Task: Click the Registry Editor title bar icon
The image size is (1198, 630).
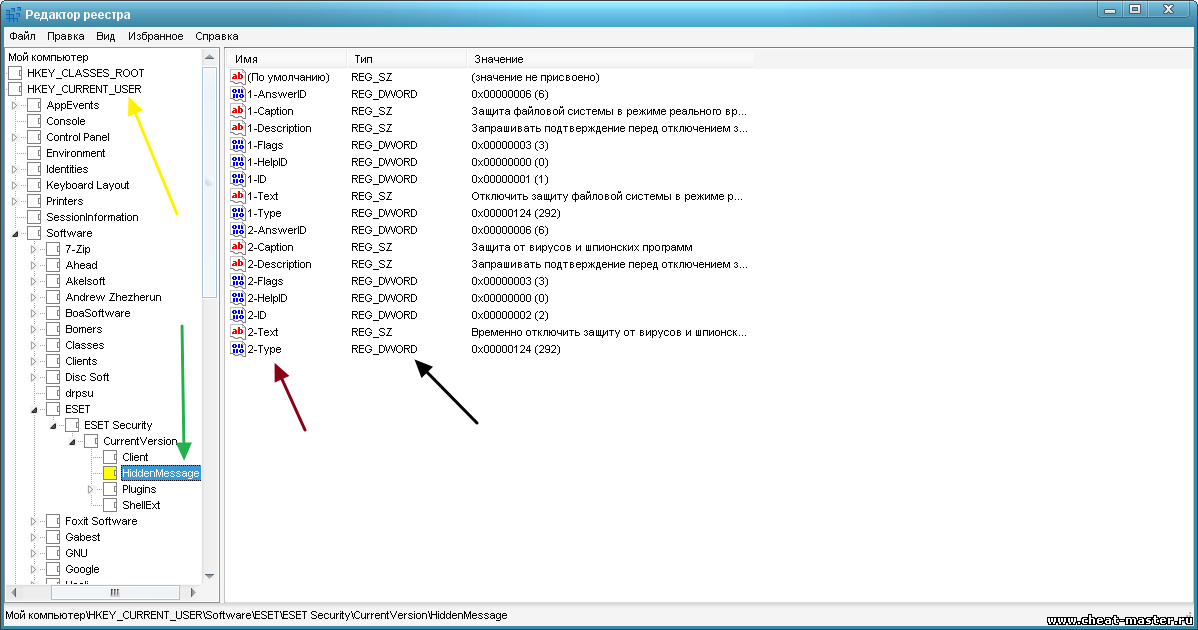Action: (x=13, y=15)
